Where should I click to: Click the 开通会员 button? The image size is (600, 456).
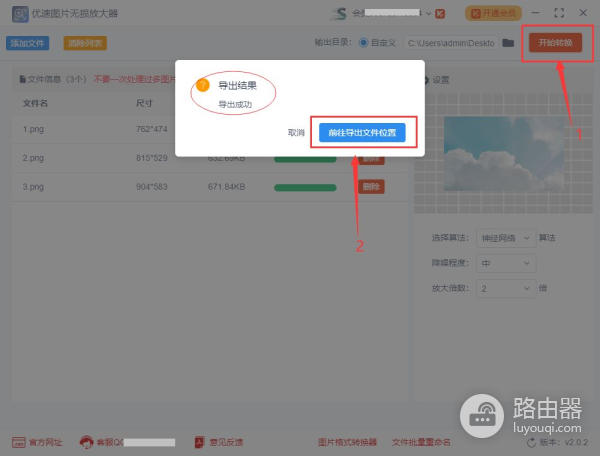click(x=493, y=14)
